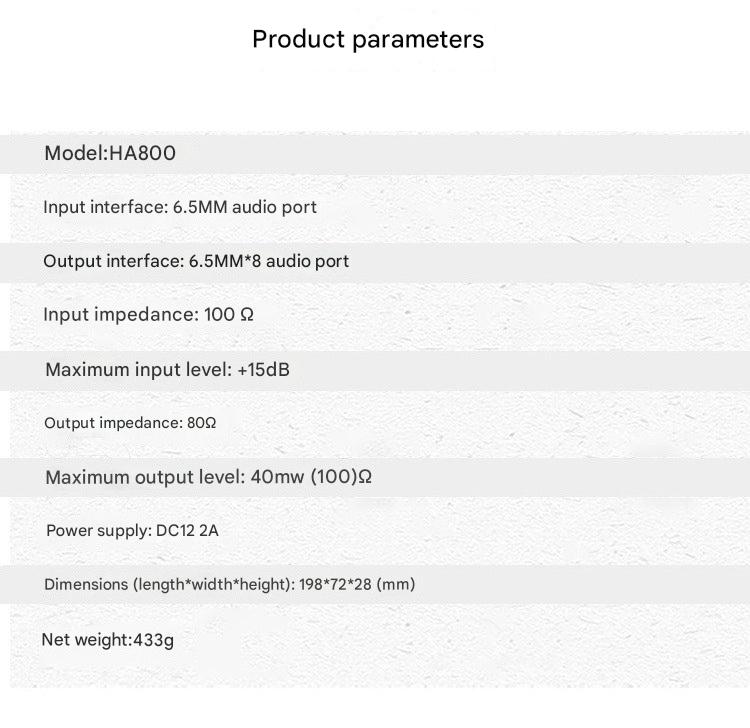Select the DC12 2A value
The height and width of the screenshot is (728, 750).
[187, 531]
